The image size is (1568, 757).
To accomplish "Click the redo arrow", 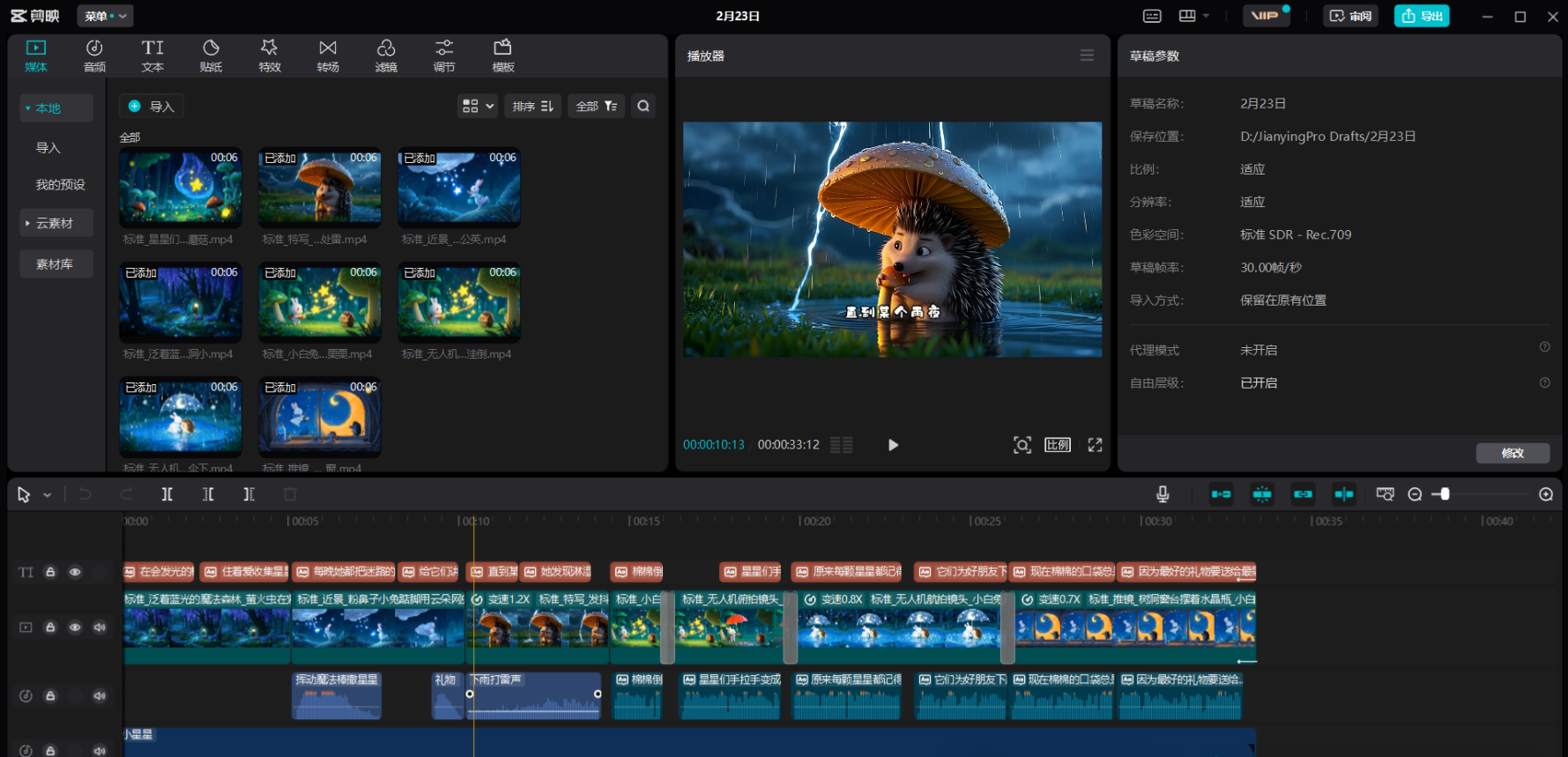I will point(126,494).
